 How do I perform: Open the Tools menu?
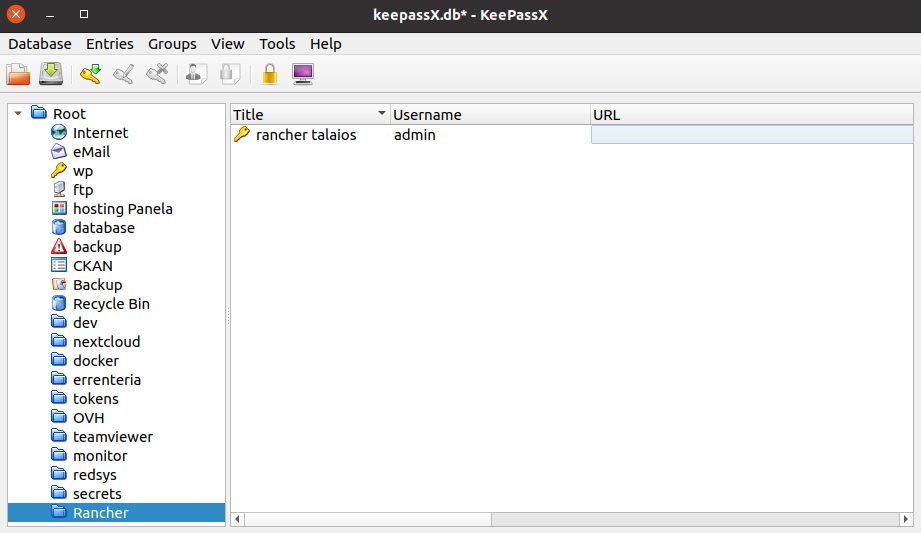[277, 44]
